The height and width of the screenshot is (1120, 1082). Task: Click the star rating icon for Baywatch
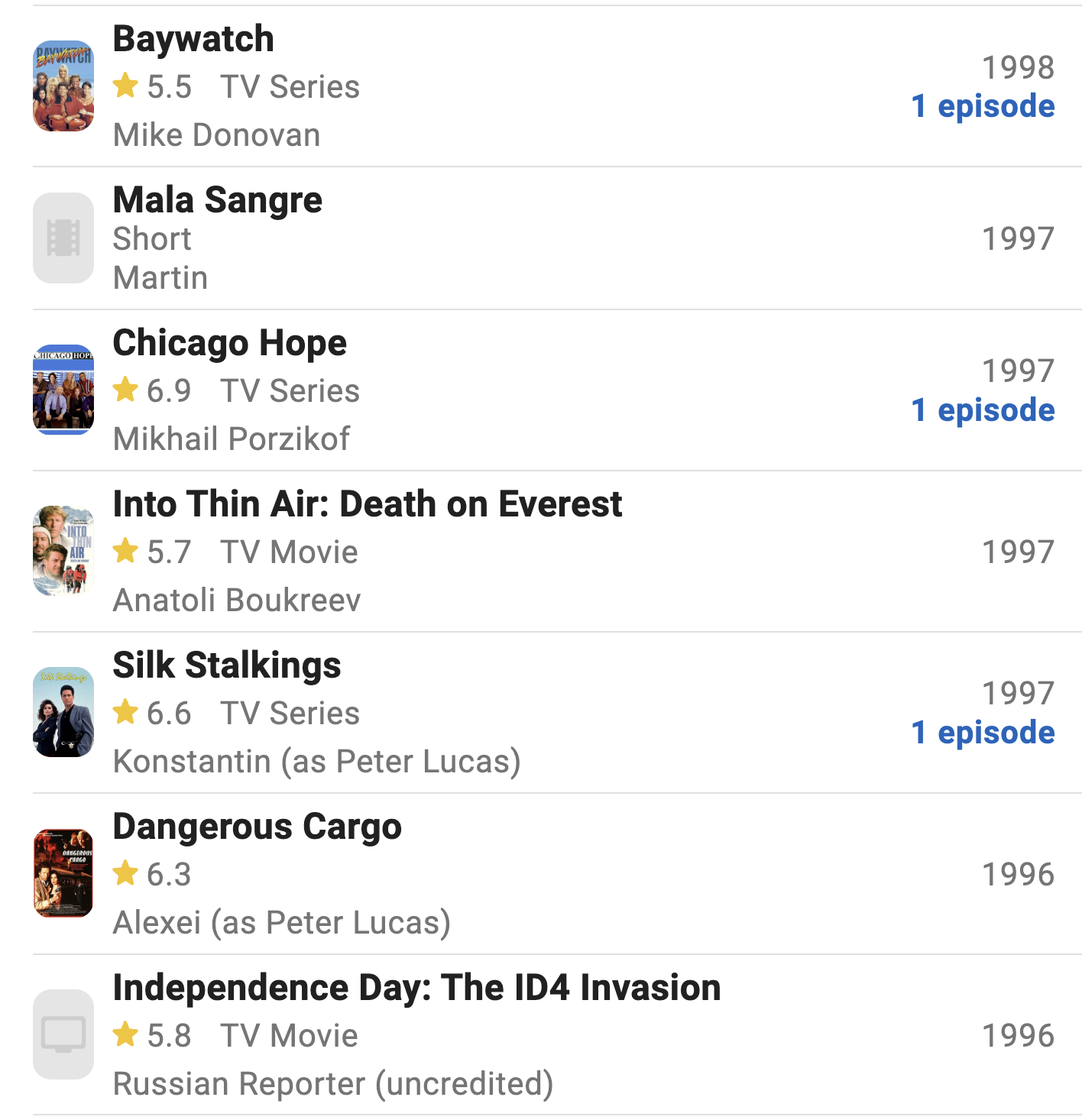coord(125,86)
